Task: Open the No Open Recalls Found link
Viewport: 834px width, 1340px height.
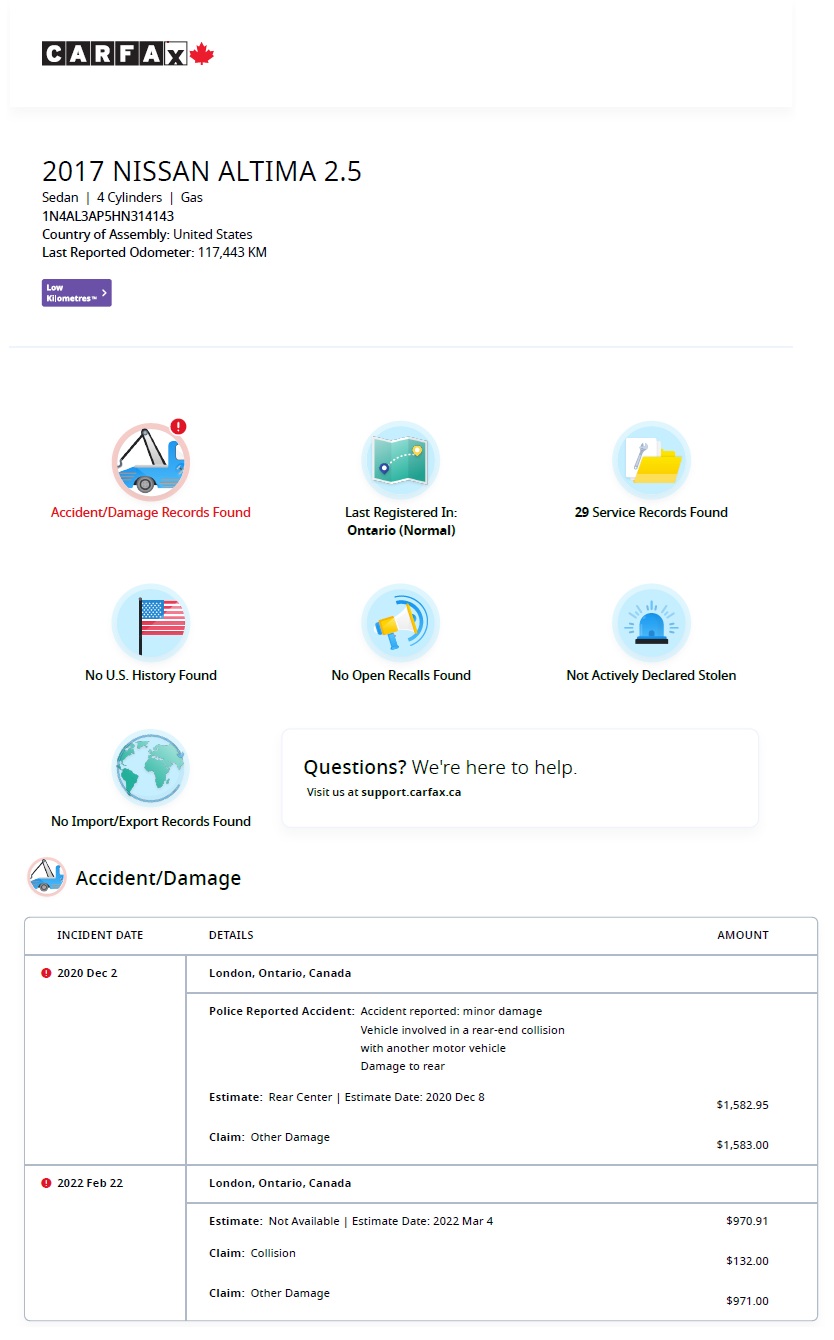Action: tap(401, 675)
